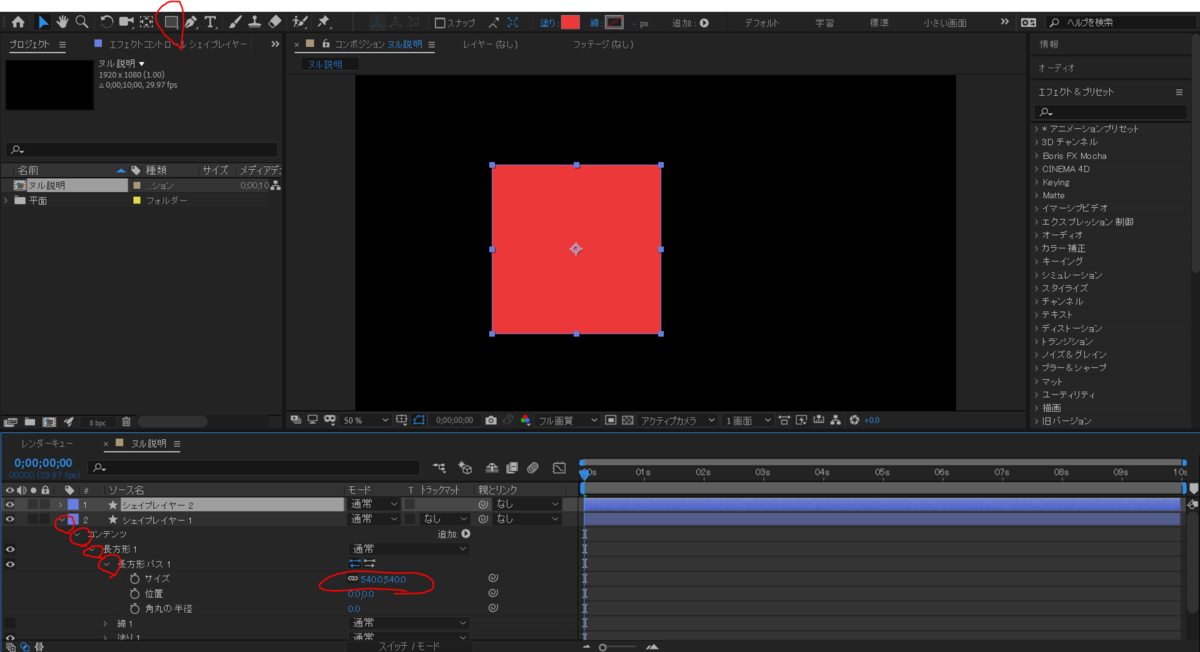Viewport: 1200px width, 652px height.
Task: Collapse the コンテンツ group
Action: click(x=77, y=534)
